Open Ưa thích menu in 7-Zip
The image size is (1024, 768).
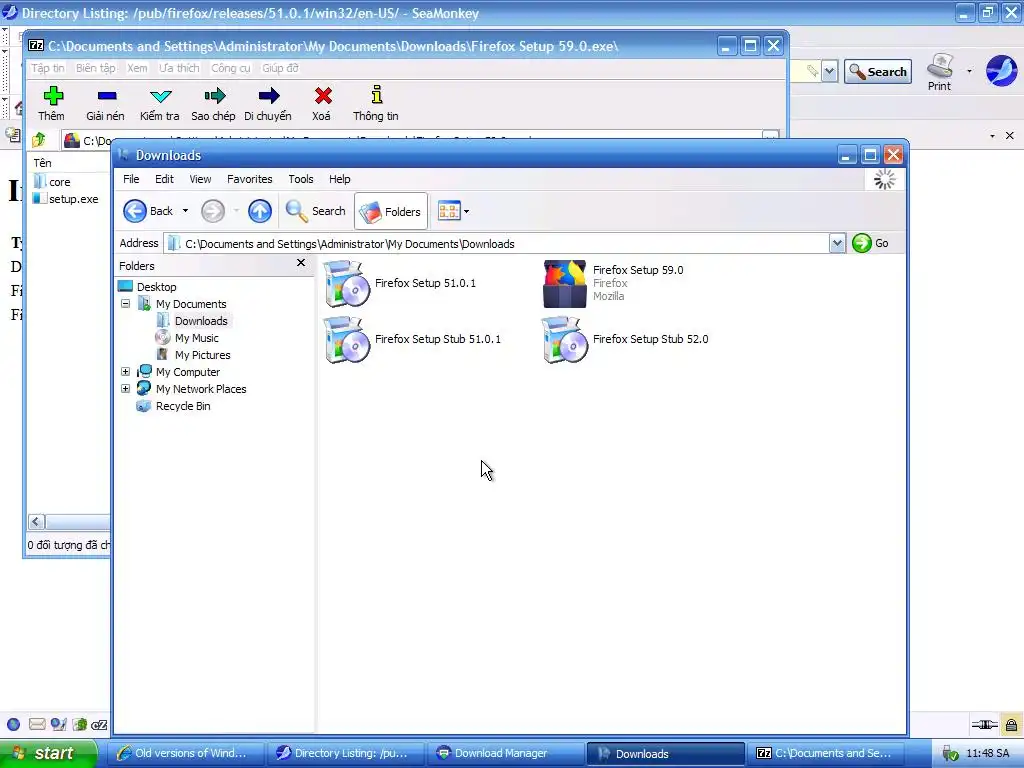point(180,68)
